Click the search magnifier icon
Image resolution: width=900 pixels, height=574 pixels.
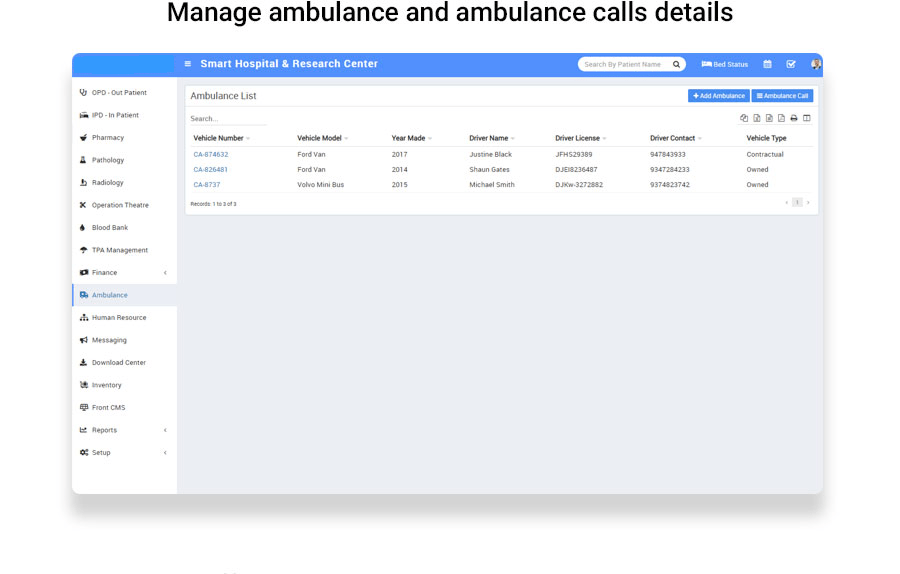tap(676, 64)
